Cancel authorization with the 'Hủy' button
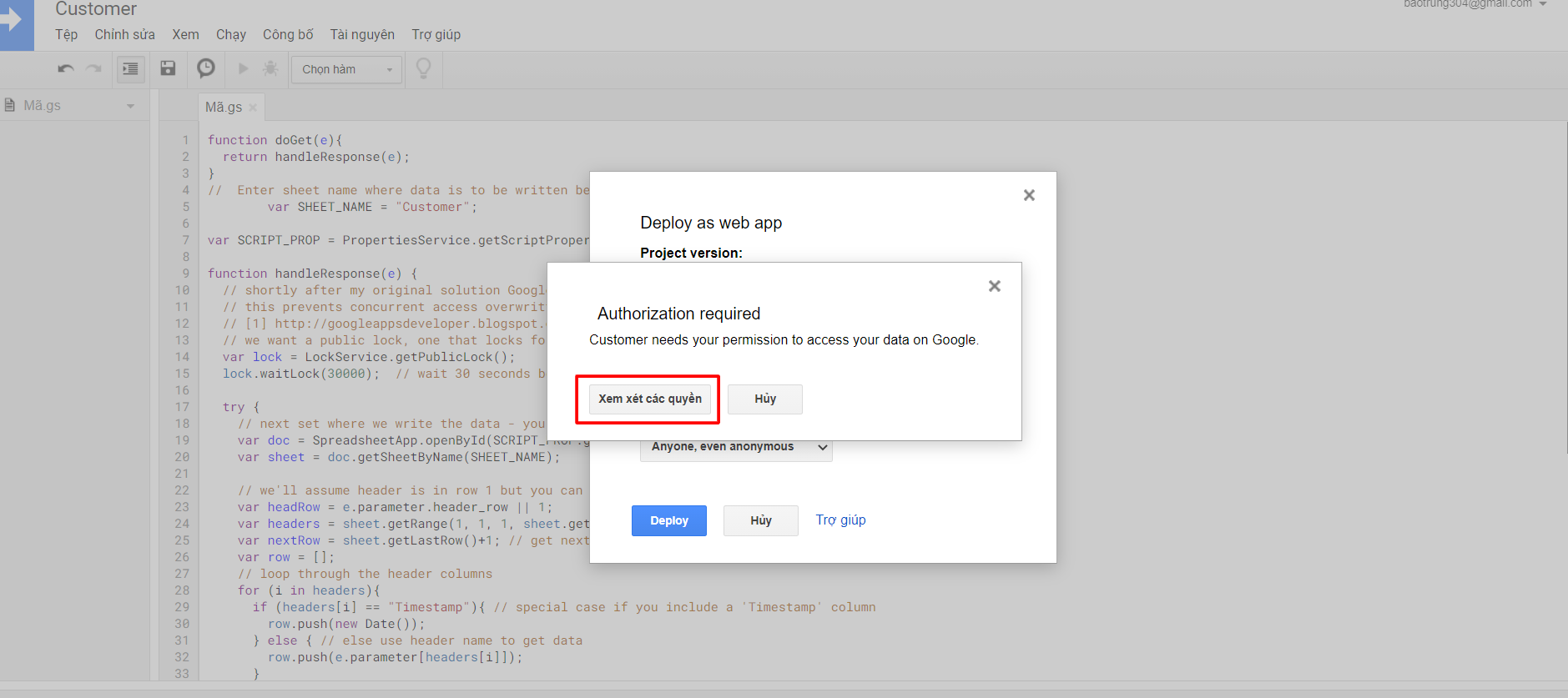The width and height of the screenshot is (1568, 698). click(764, 399)
